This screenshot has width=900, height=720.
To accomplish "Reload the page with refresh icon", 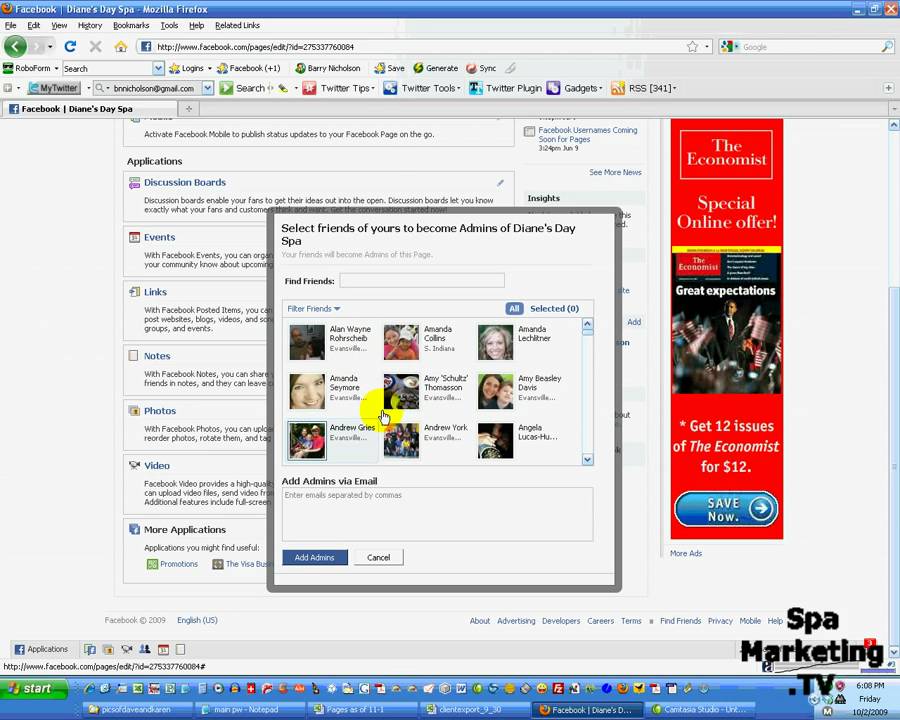I will pos(71,47).
